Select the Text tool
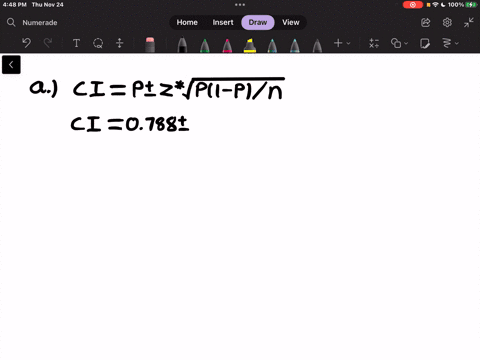Screen dimensions: 480x360 click(x=76, y=43)
